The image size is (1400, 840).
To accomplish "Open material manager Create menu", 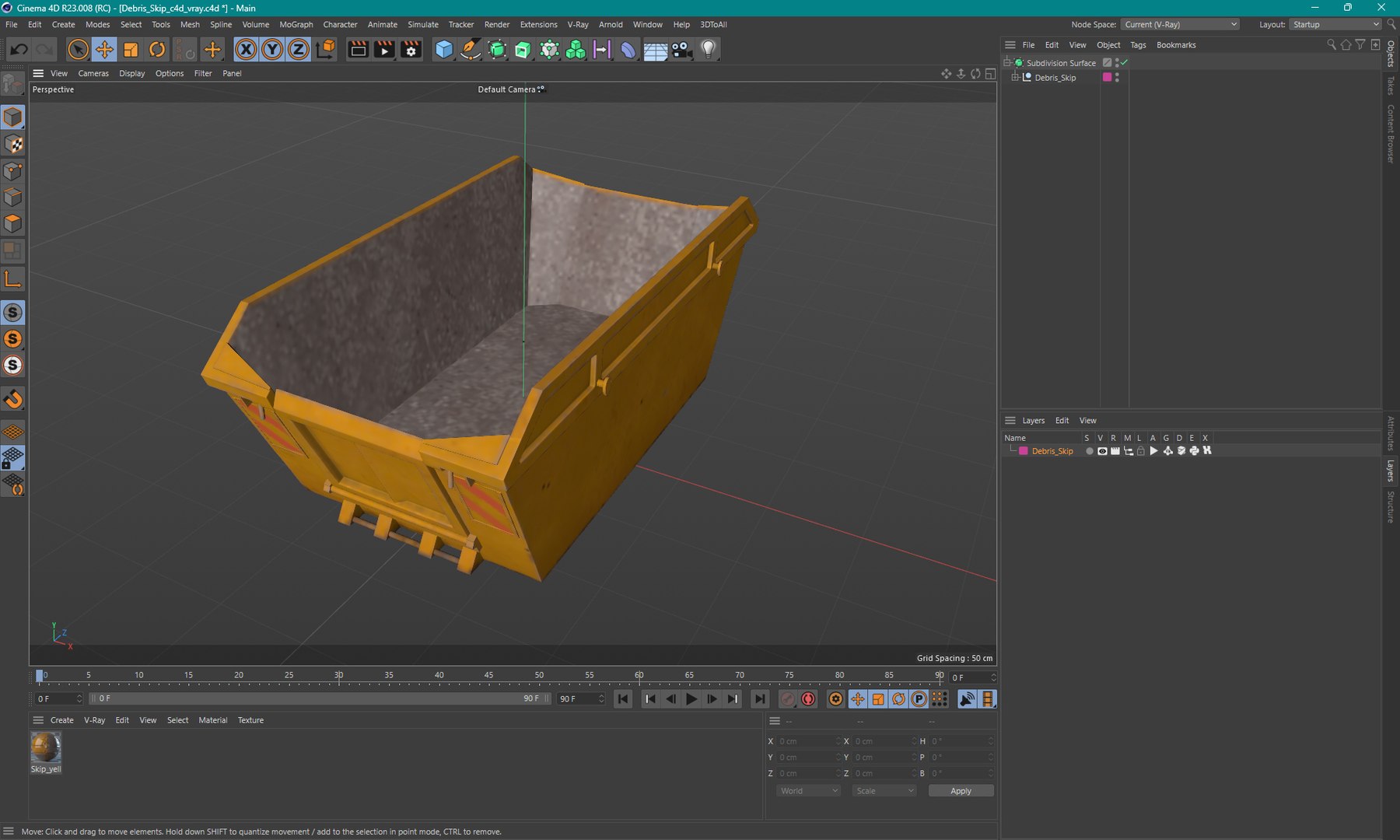I will click(62, 720).
